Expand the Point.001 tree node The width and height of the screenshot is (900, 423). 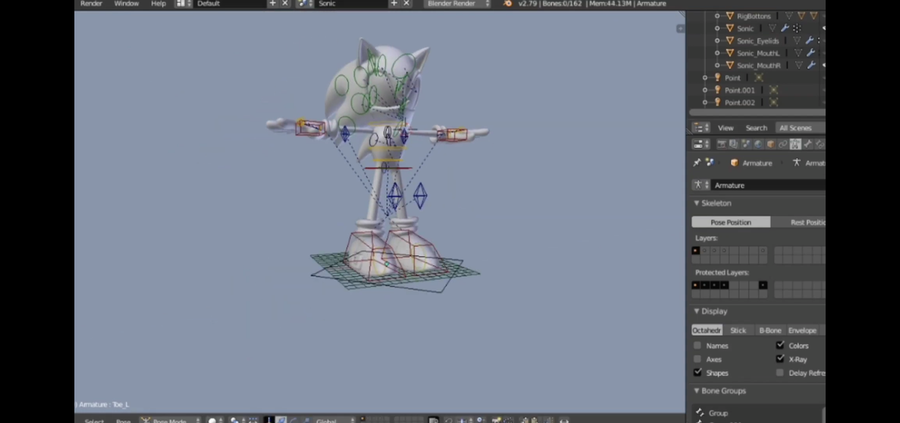[x=705, y=90]
